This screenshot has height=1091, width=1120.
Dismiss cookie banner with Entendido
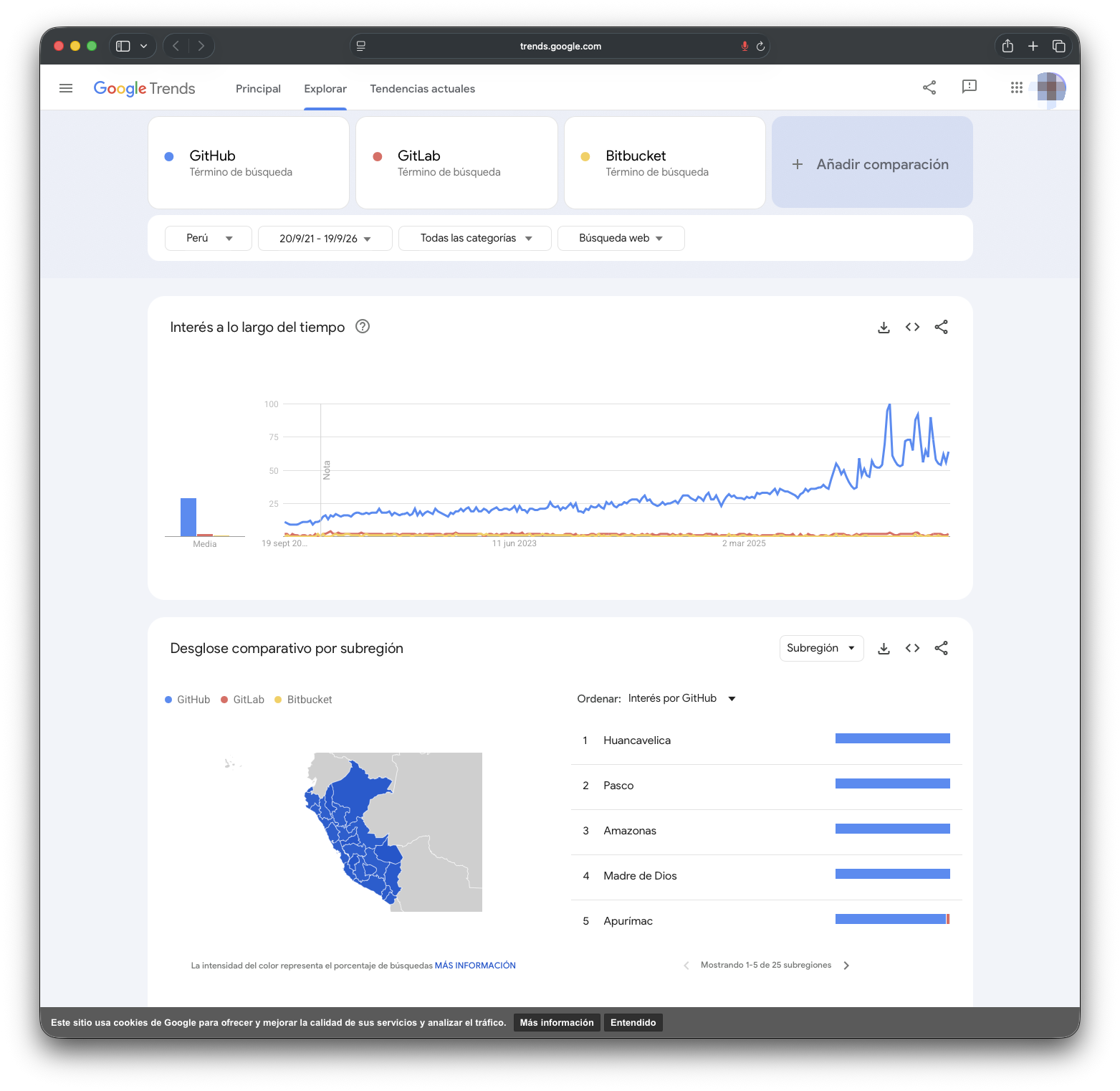click(633, 1022)
